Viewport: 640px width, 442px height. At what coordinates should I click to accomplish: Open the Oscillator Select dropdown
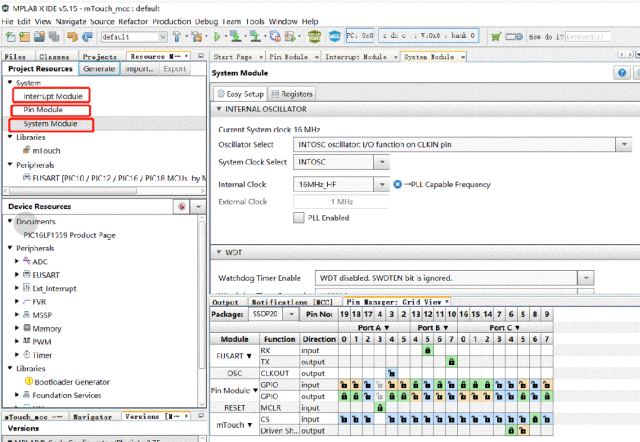click(x=623, y=145)
